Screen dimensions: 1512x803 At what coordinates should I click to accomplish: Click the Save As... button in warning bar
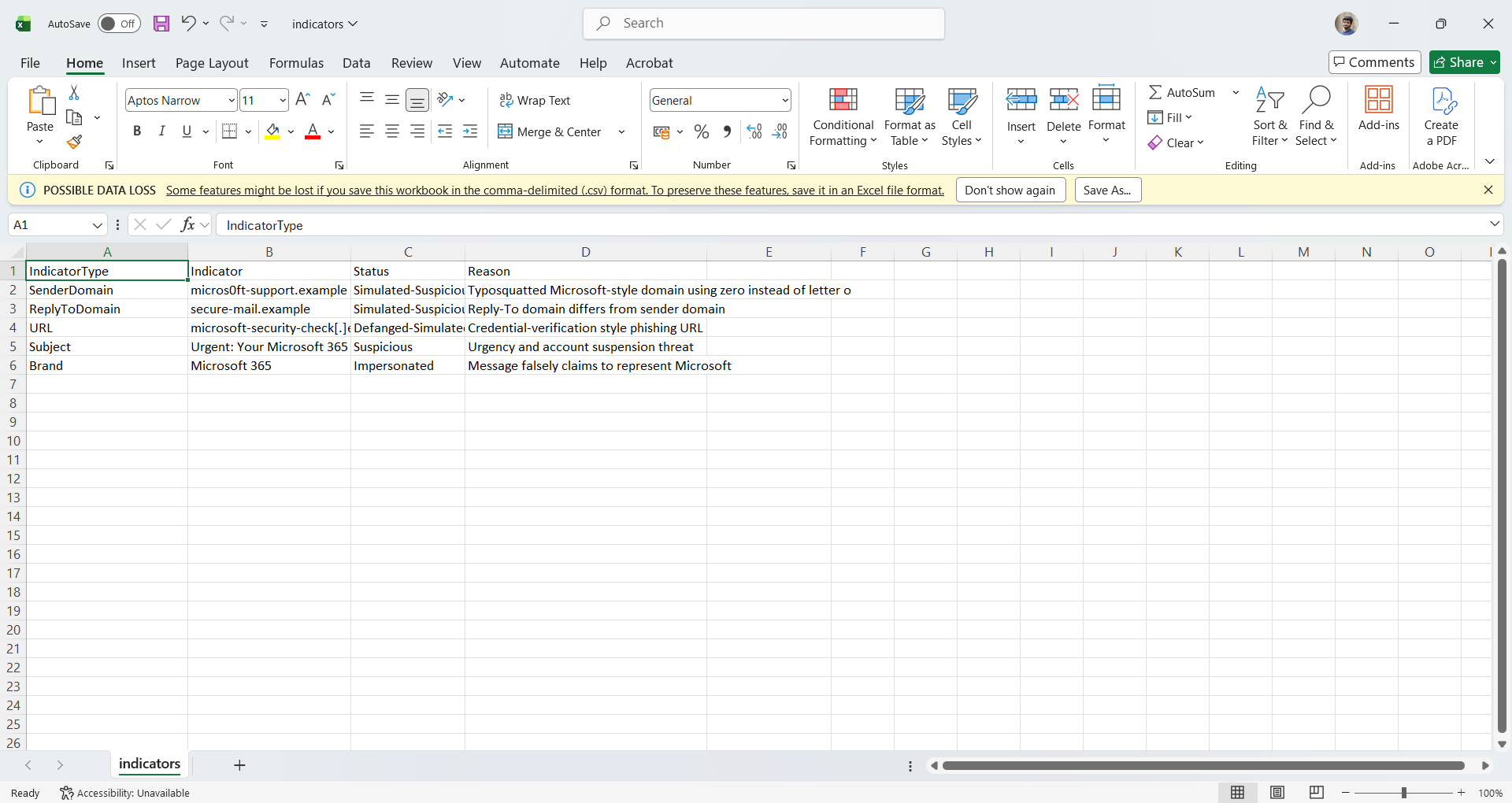1107,191
